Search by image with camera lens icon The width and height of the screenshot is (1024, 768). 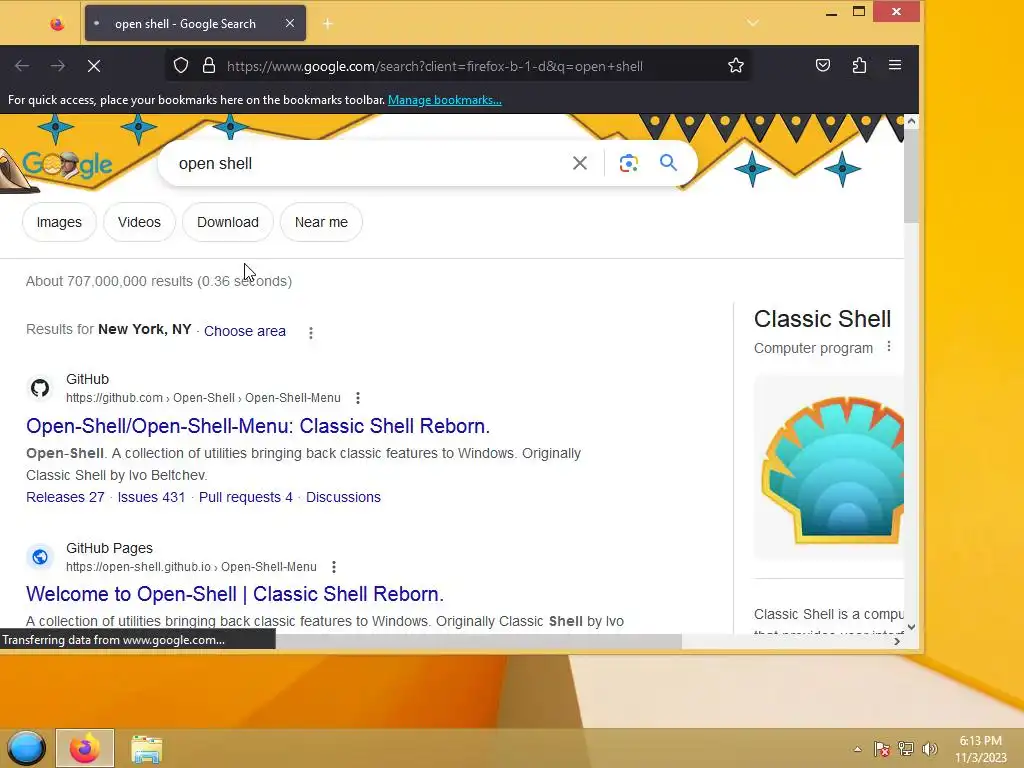[x=628, y=163]
